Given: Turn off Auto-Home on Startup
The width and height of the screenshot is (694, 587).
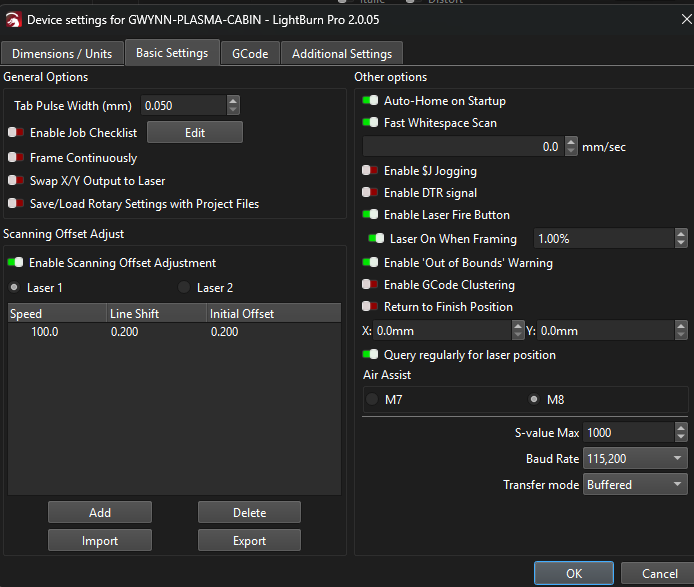Looking at the screenshot, I should (370, 101).
